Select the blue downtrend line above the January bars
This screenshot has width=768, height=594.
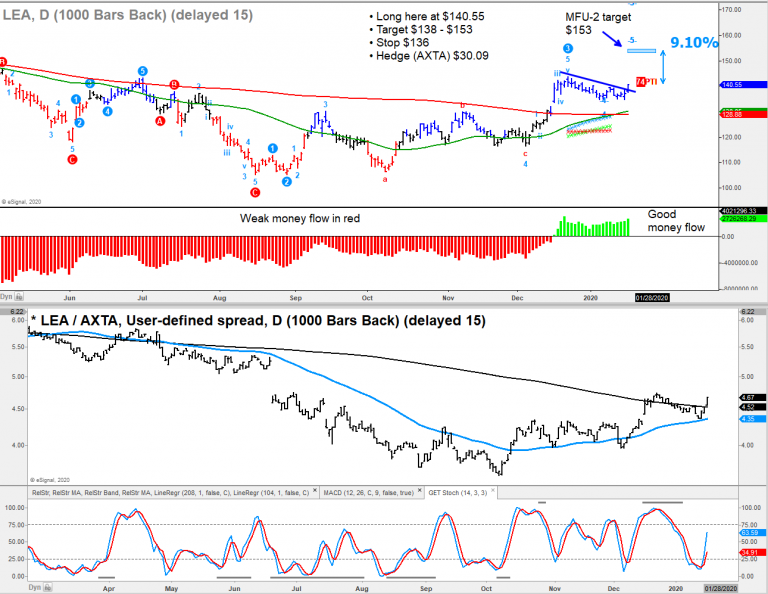point(598,82)
